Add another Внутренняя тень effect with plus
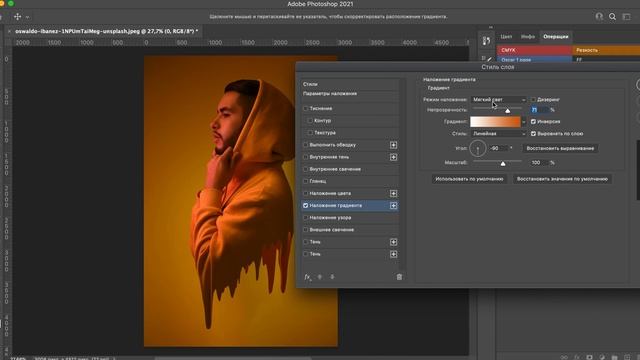This screenshot has height=360, width=640. (393, 157)
